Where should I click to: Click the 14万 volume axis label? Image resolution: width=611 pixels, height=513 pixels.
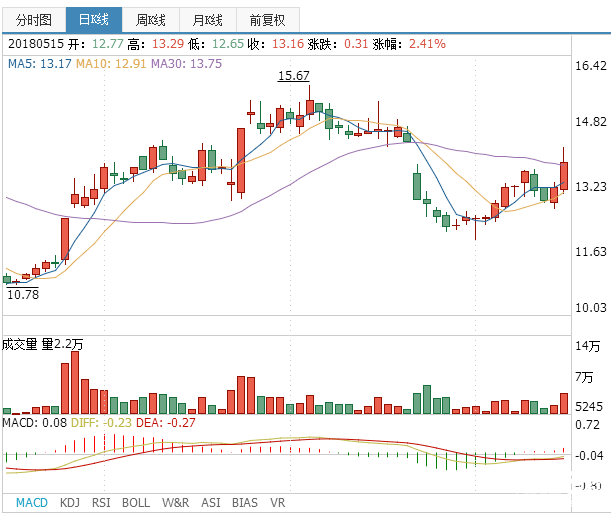coord(588,346)
